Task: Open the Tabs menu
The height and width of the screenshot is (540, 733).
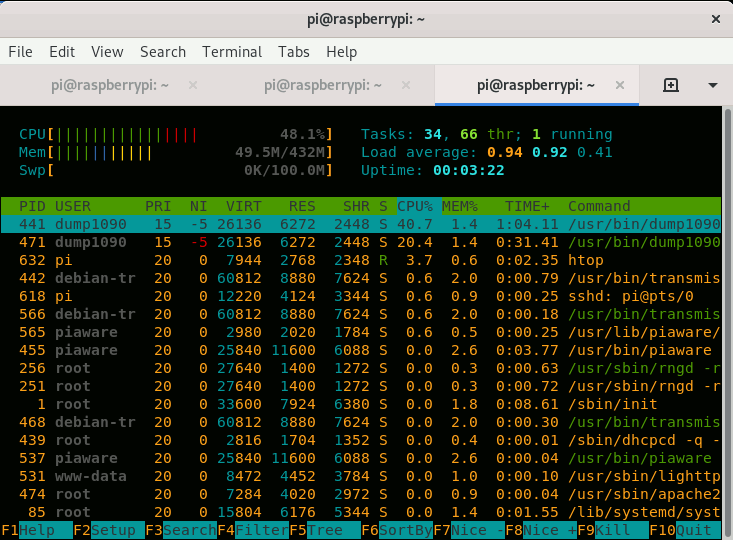Action: [x=294, y=51]
